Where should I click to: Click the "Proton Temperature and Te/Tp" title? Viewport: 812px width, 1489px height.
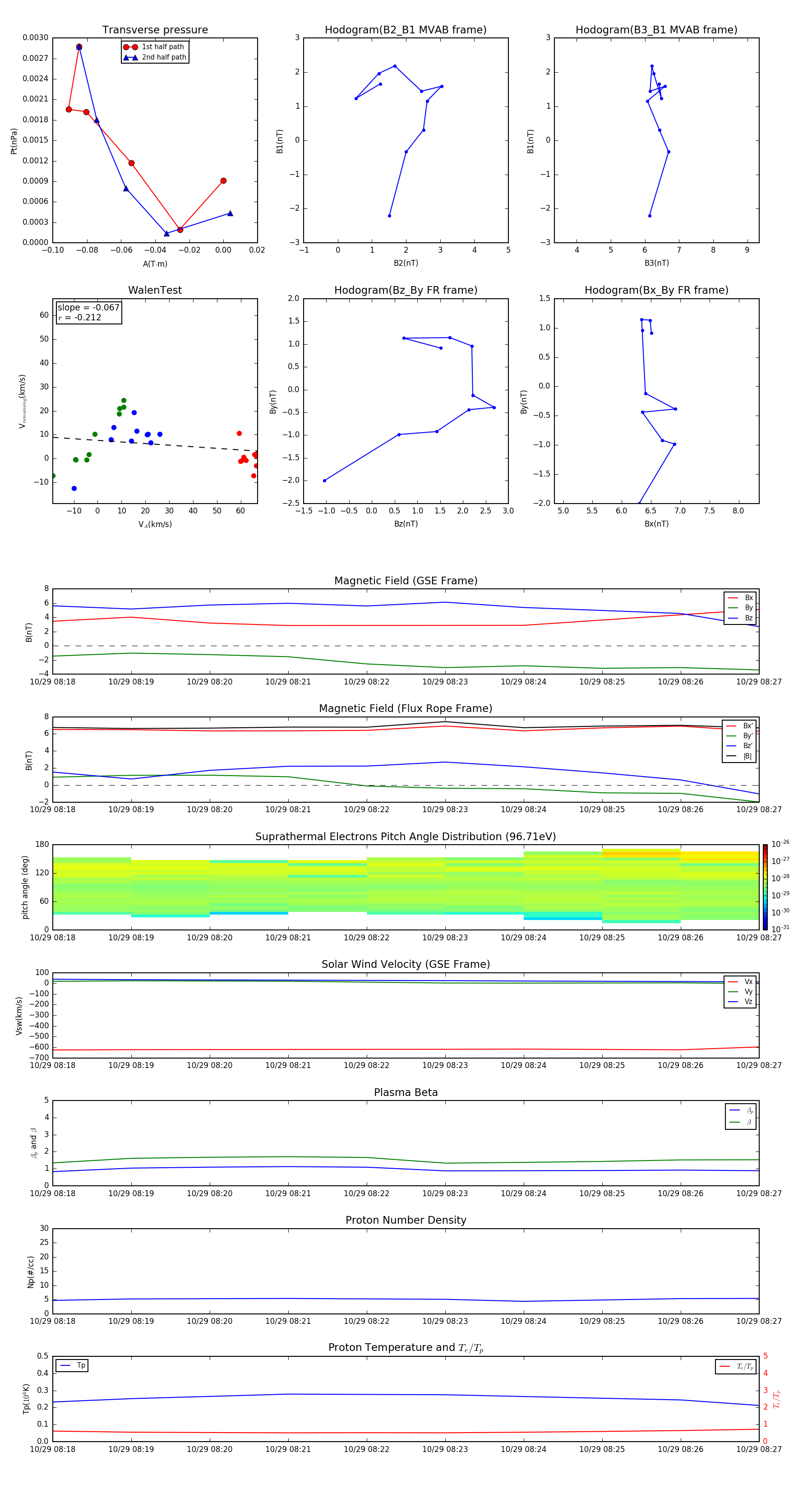pos(406,1348)
